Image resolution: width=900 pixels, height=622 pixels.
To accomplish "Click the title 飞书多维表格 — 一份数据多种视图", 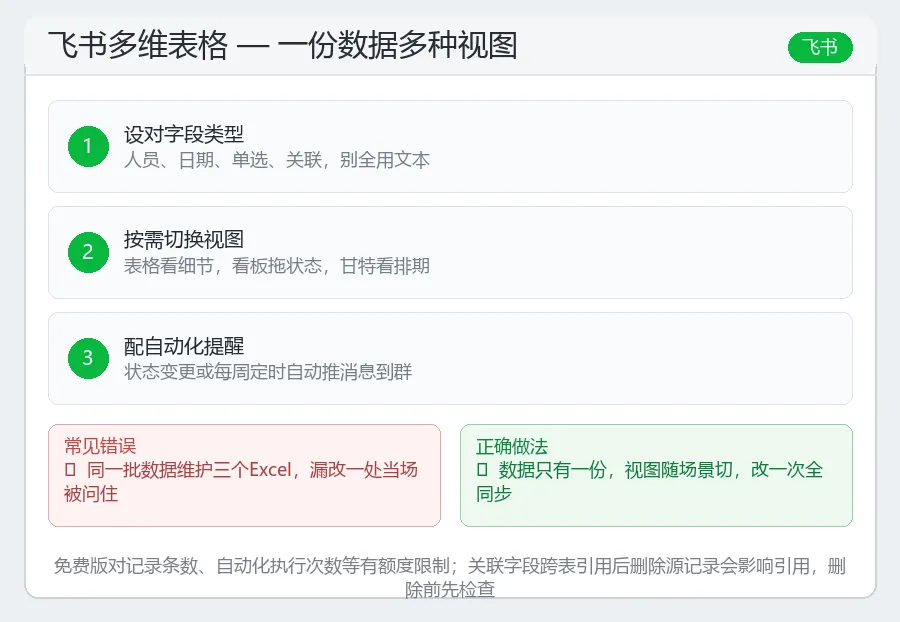I will (282, 46).
